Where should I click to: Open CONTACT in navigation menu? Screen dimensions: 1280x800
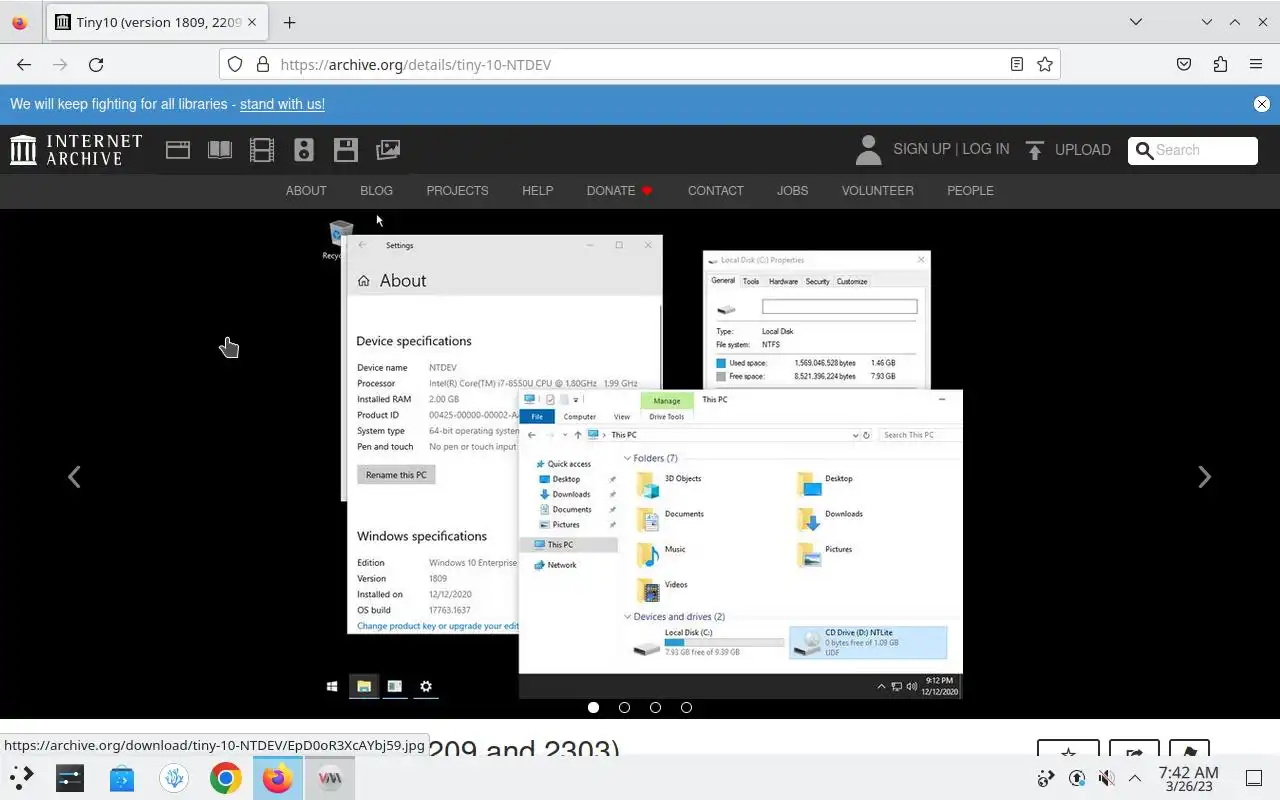(715, 190)
